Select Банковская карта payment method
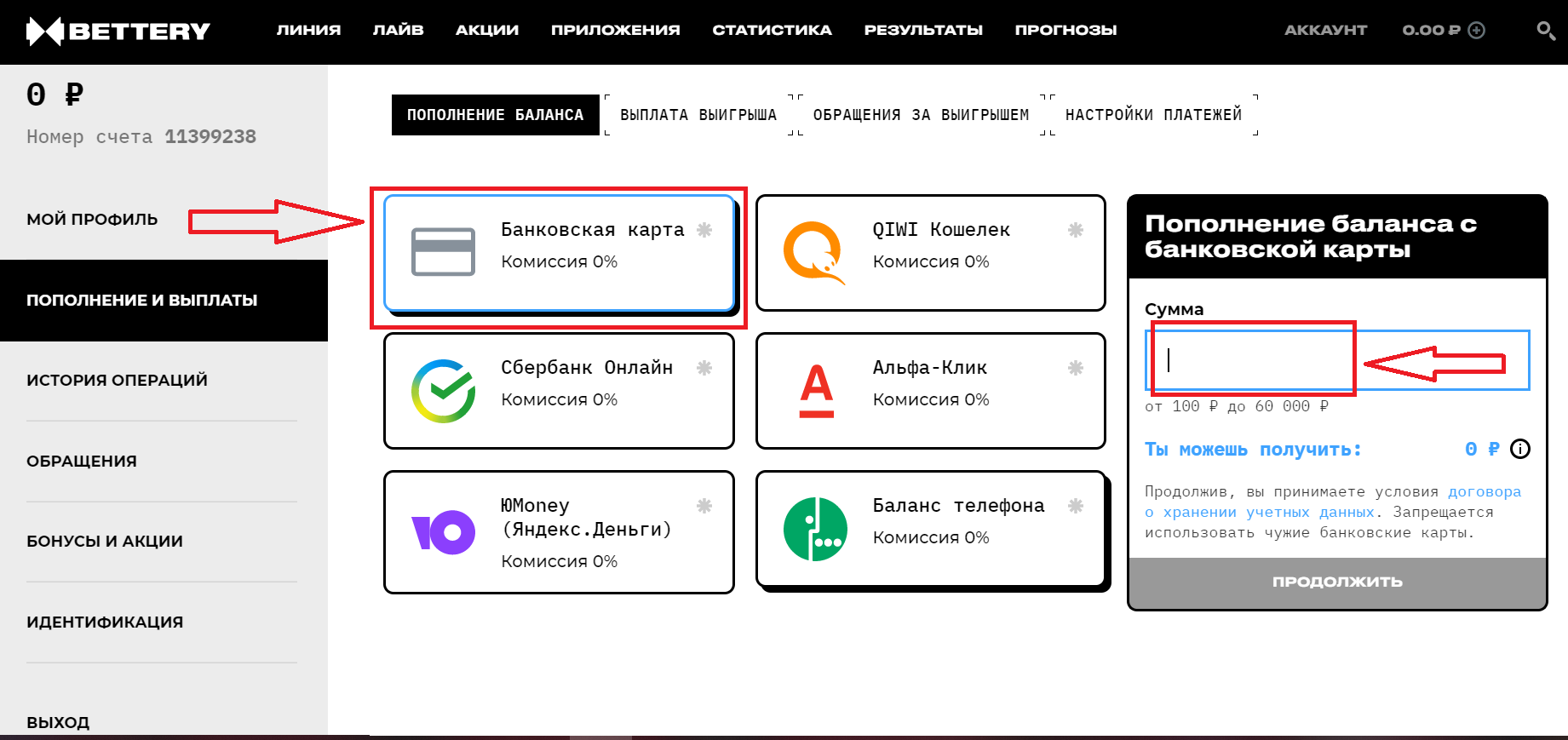 [559, 253]
